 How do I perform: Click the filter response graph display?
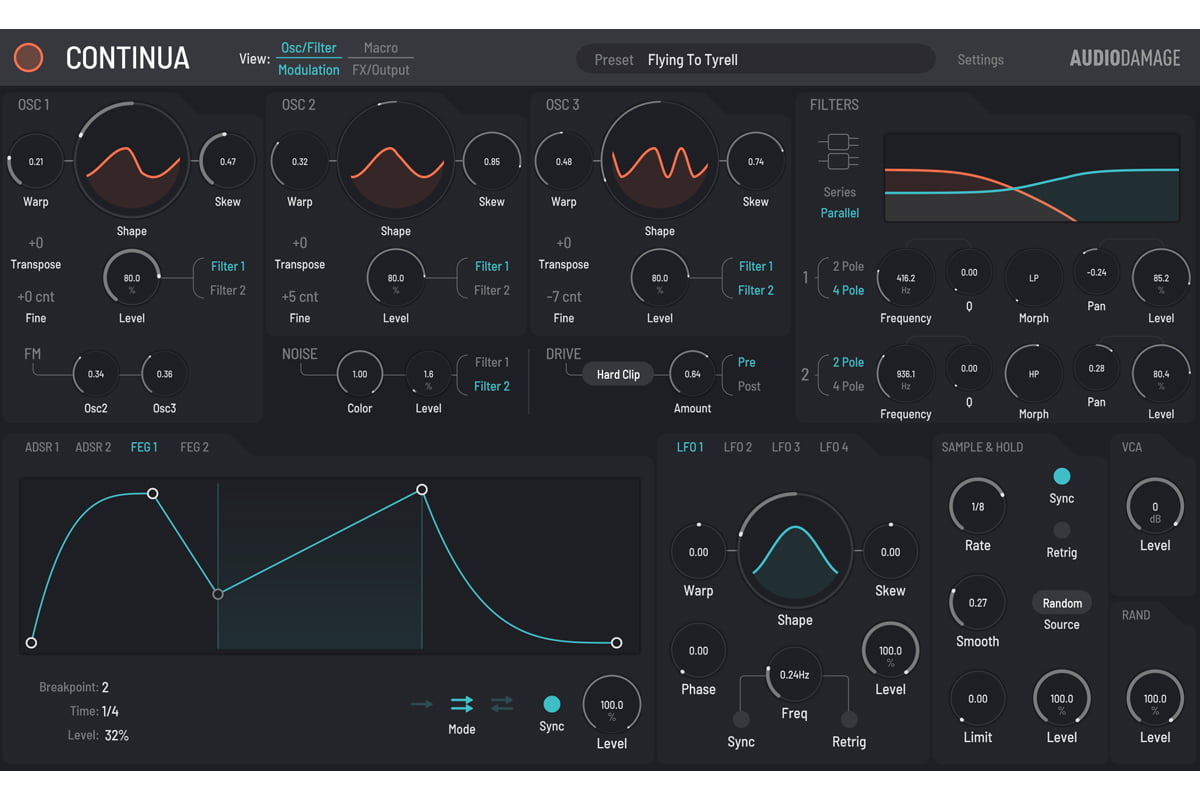(1032, 177)
